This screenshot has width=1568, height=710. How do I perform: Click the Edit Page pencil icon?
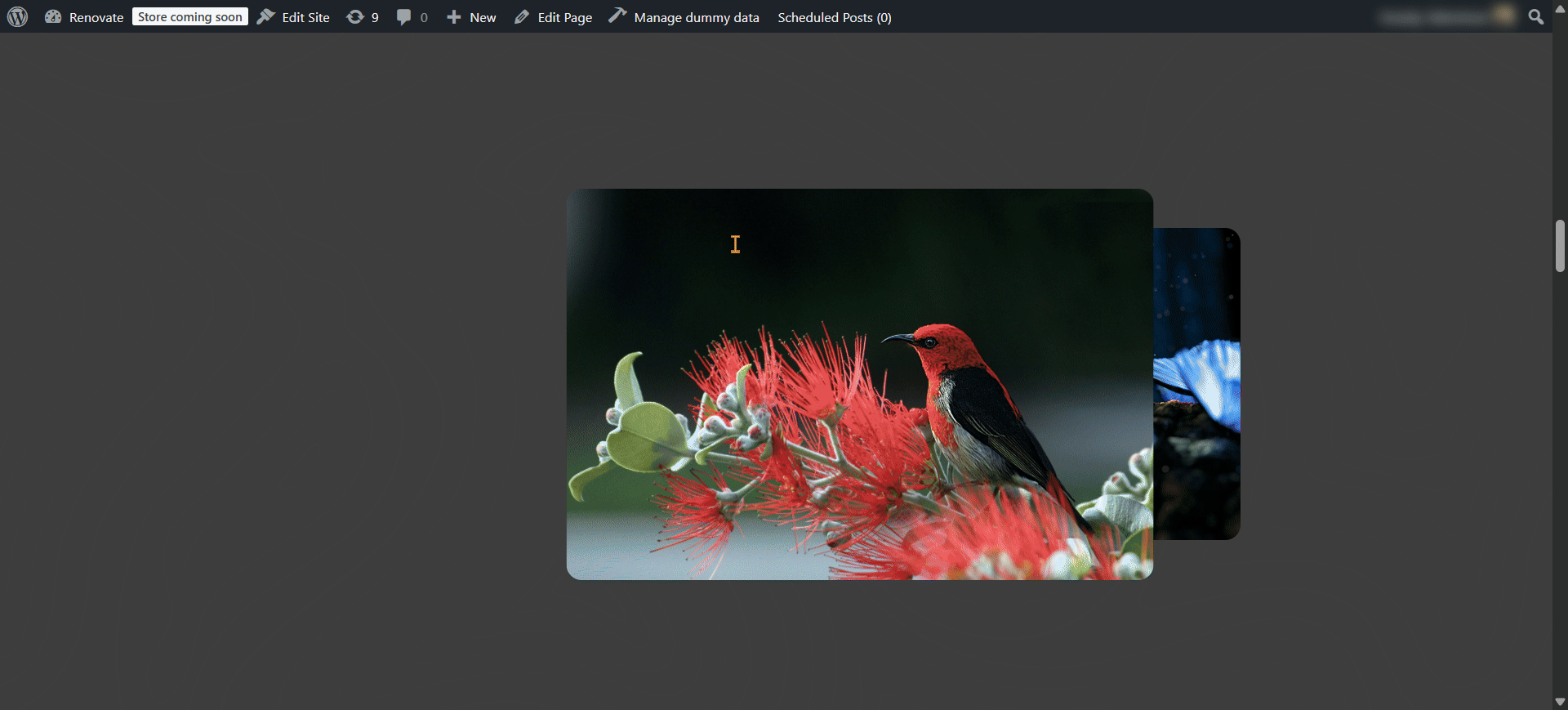[x=522, y=17]
